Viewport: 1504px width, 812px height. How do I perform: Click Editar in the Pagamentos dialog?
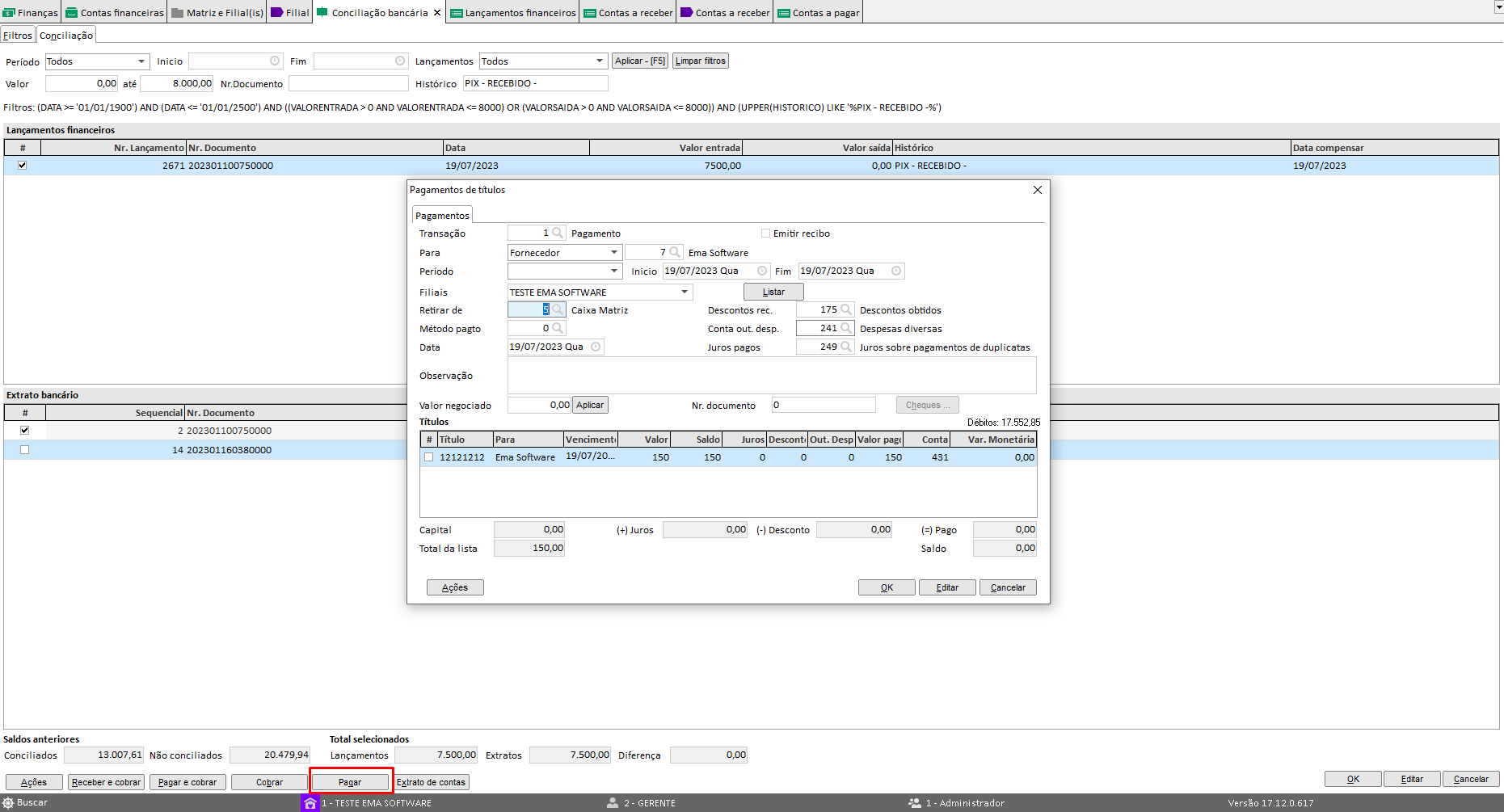tap(947, 587)
